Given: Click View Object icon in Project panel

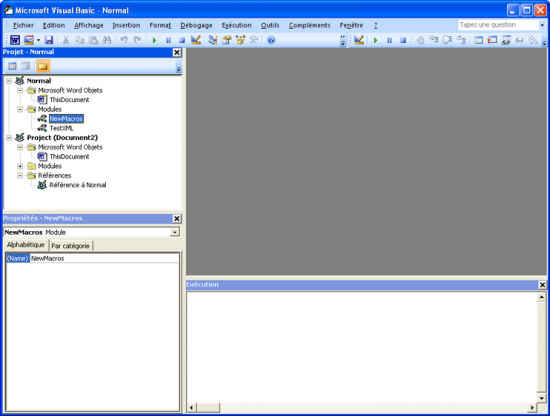Looking at the screenshot, I should click(26, 66).
